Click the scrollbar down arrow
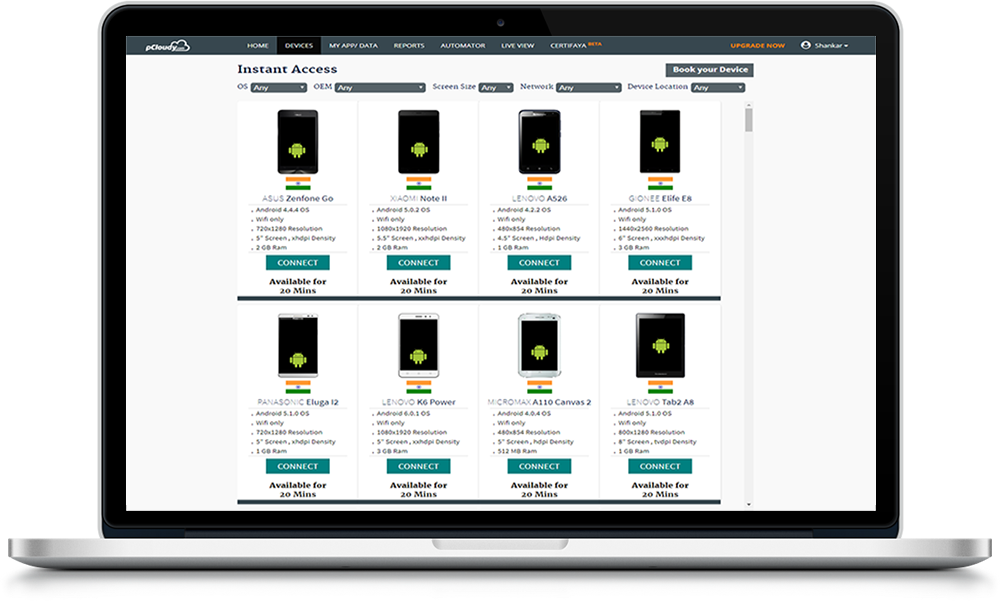Screen dimensions: 1000x604 pos(749,505)
